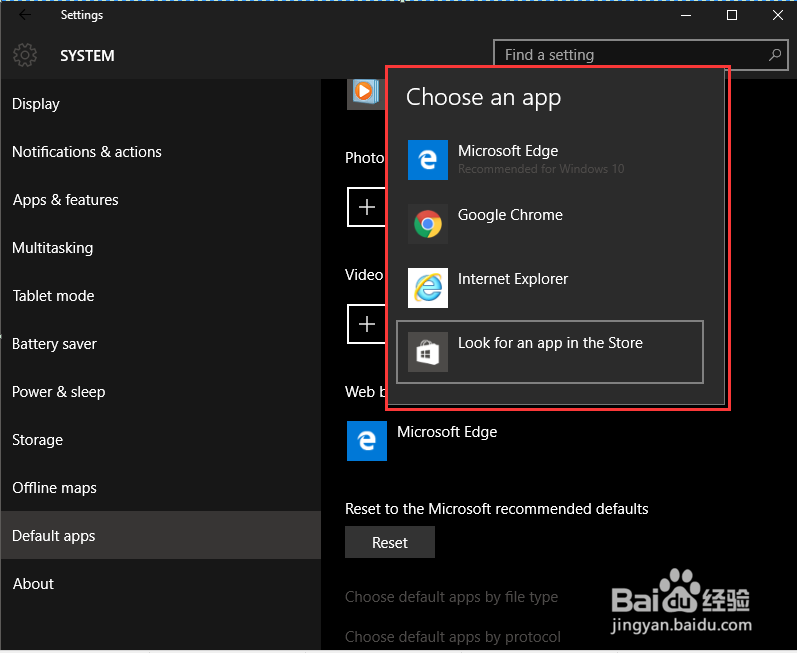
Task: Click the Store icon in chooser
Action: [428, 352]
